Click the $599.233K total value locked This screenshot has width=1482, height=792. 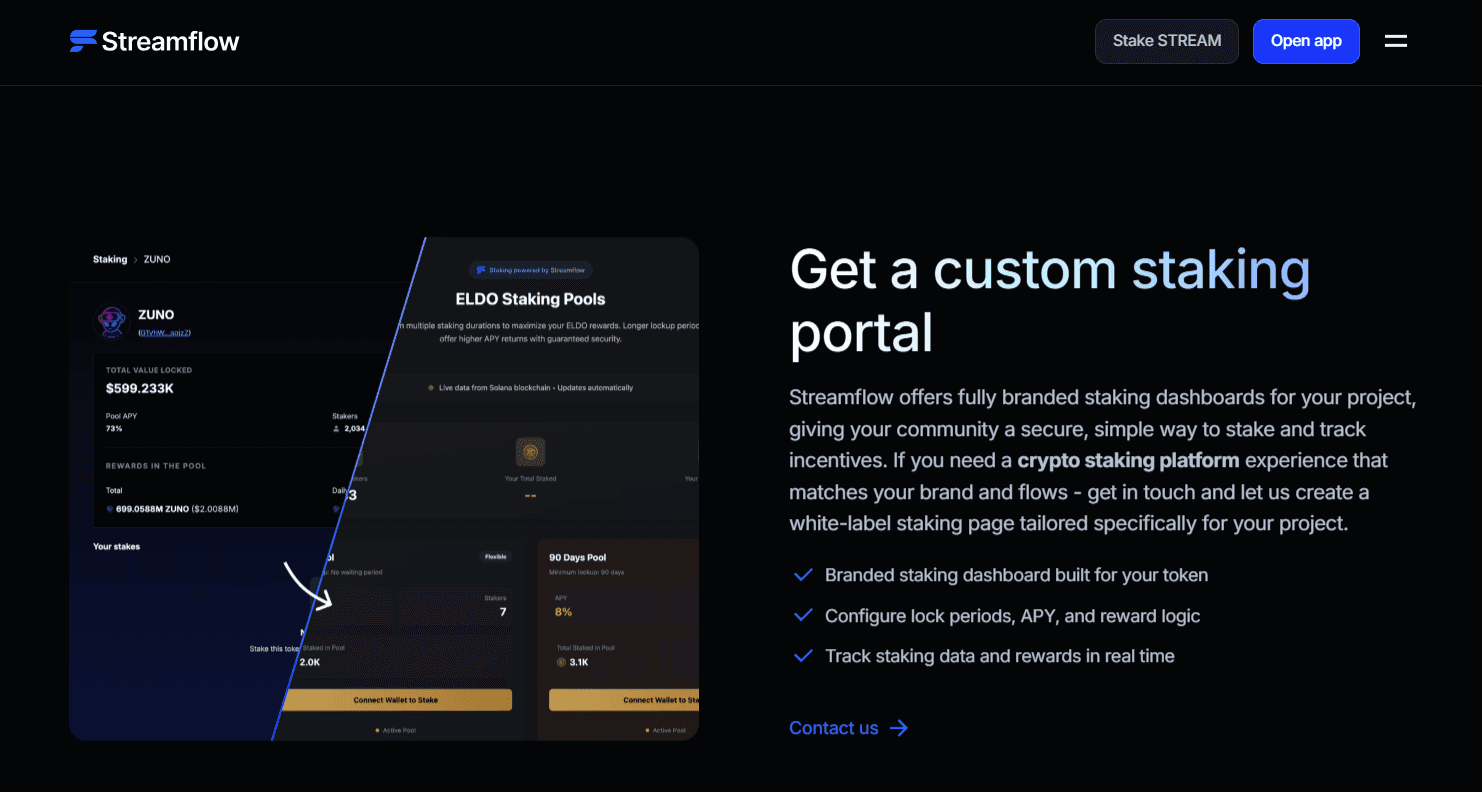coord(140,388)
